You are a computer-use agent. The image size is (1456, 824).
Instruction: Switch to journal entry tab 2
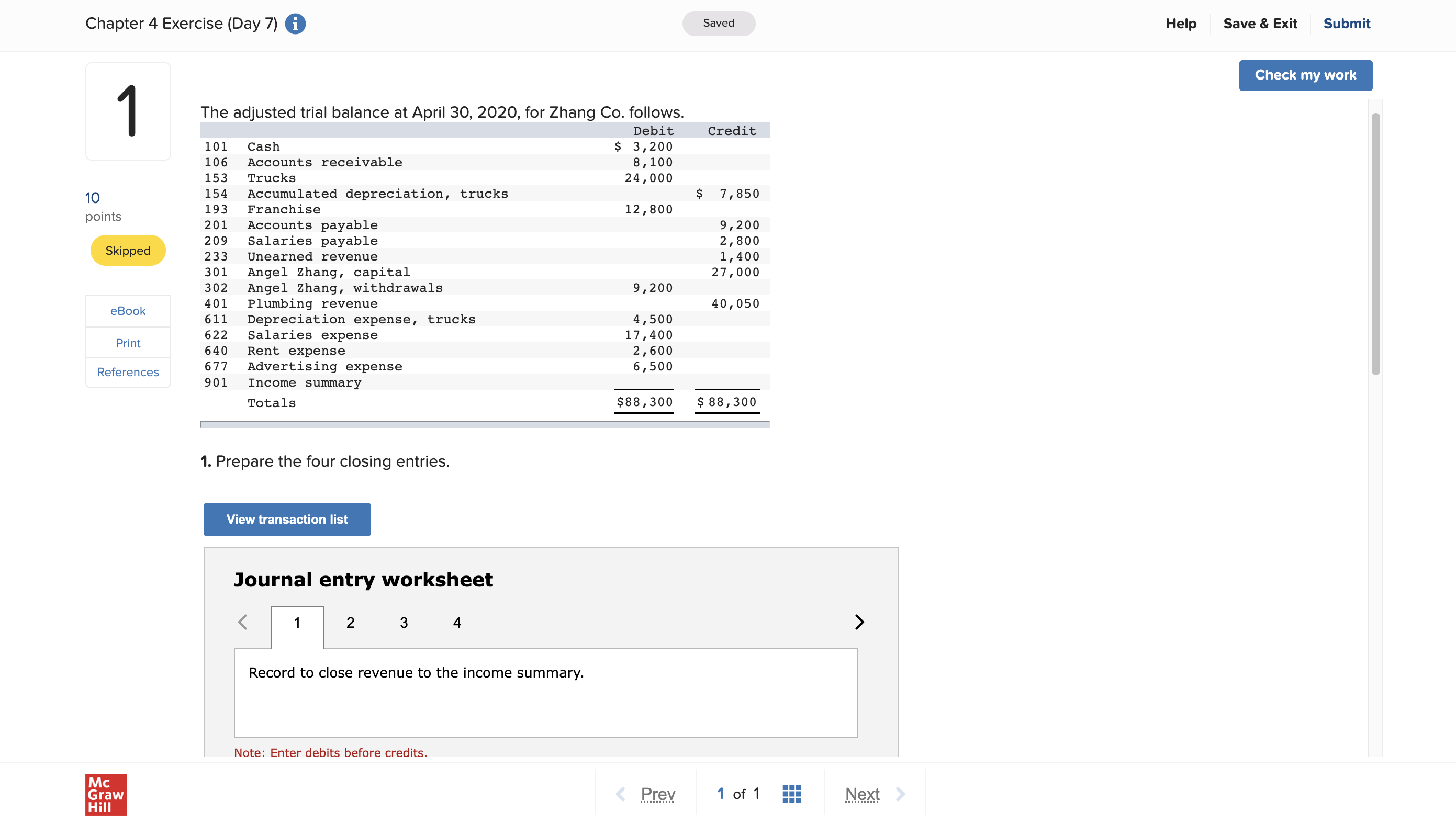350,623
